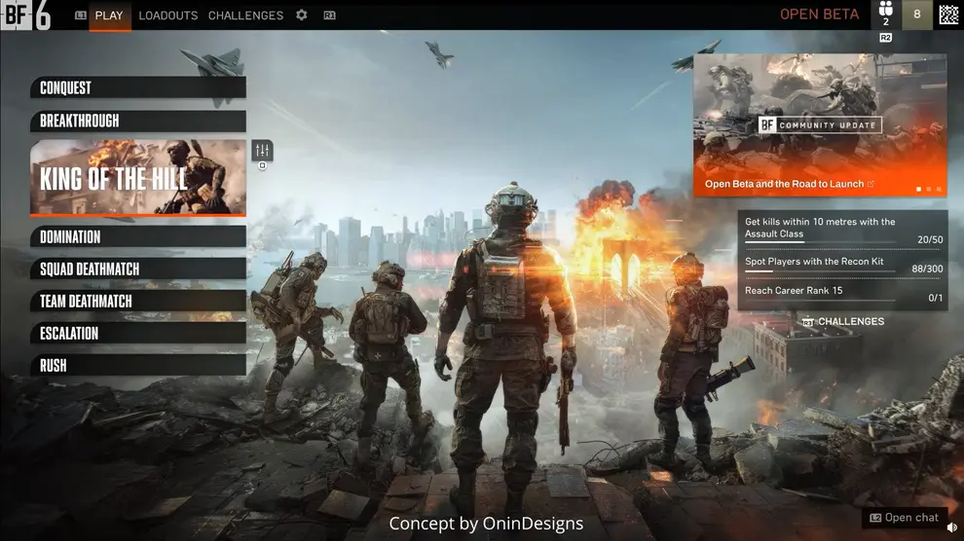Click the rank level 8 badge
Screen dimensions: 964x541
(x=917, y=14)
